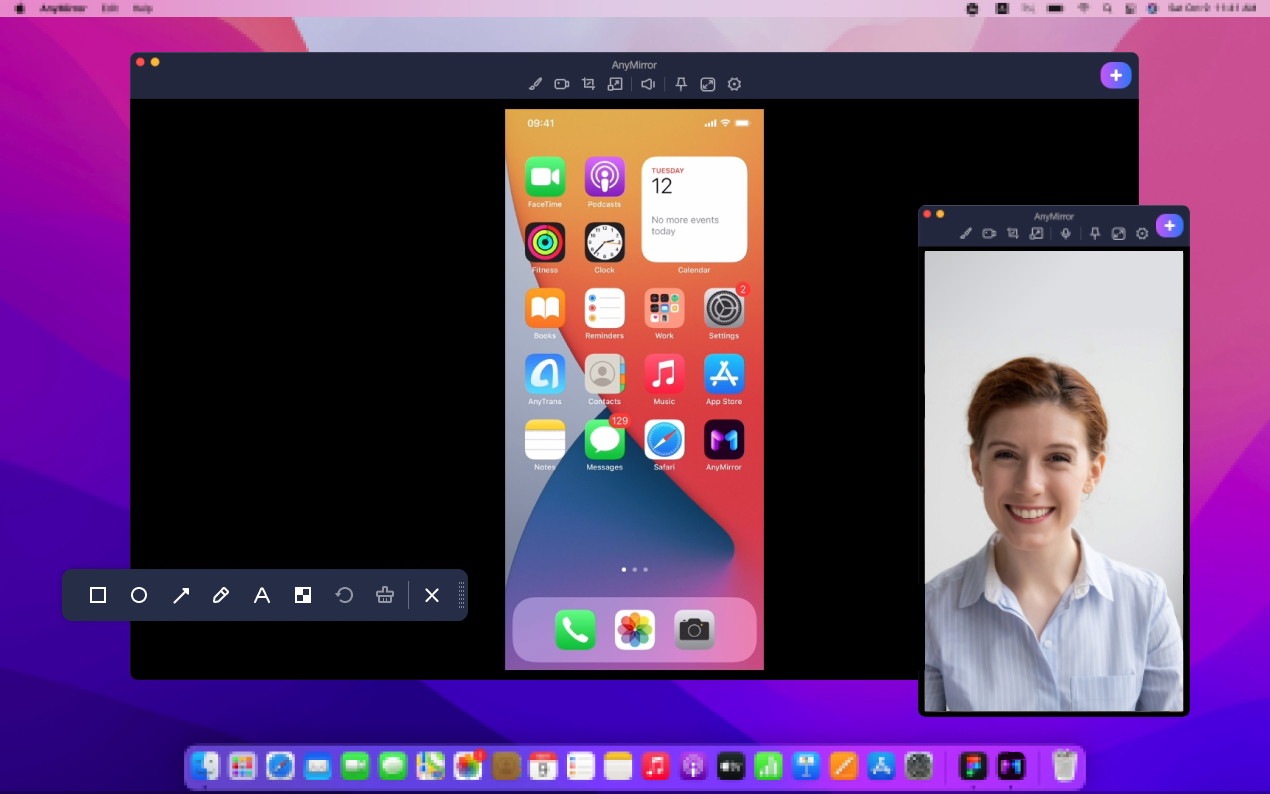Start screen recording in main window

(562, 85)
